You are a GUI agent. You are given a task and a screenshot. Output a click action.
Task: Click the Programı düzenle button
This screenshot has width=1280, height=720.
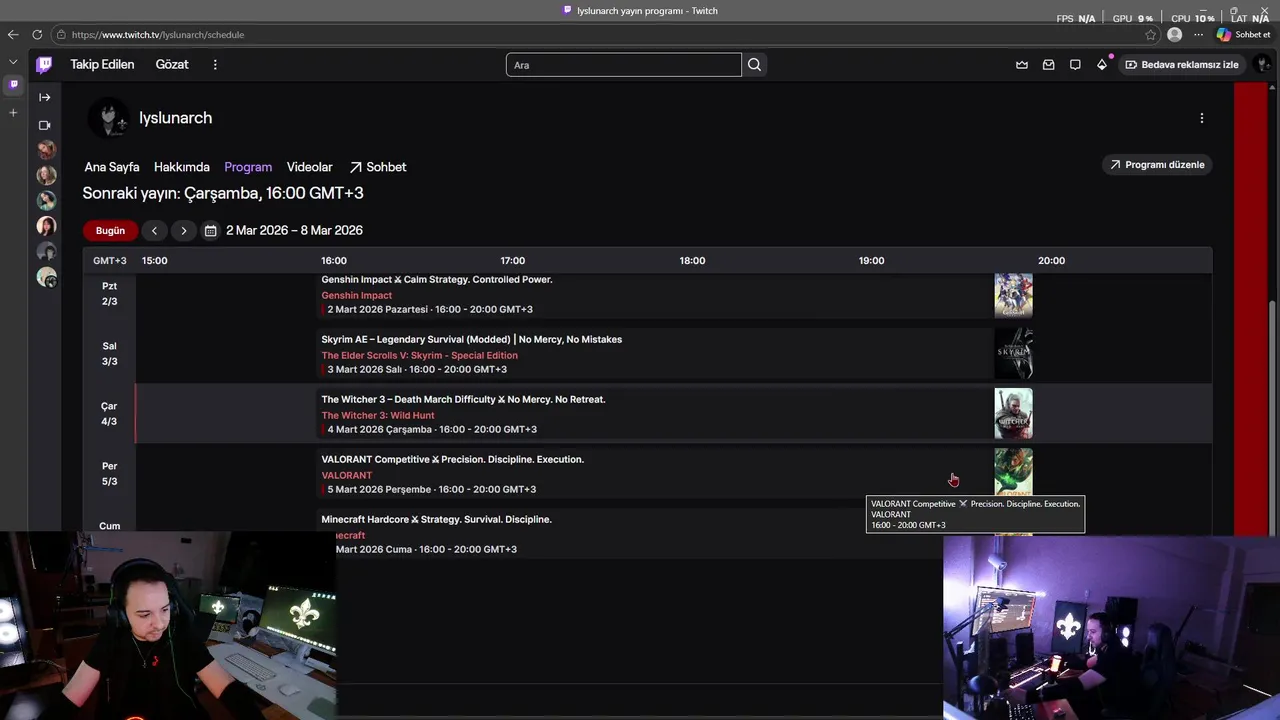coord(1157,165)
